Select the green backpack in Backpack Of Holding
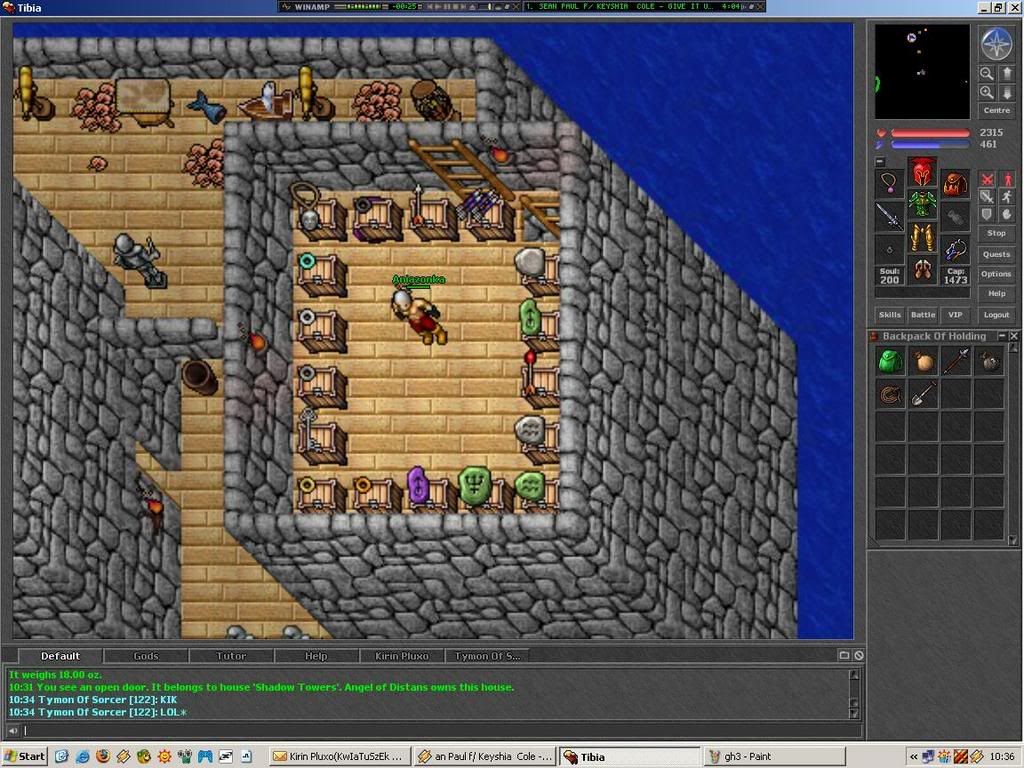This screenshot has width=1024, height=768. tap(890, 360)
